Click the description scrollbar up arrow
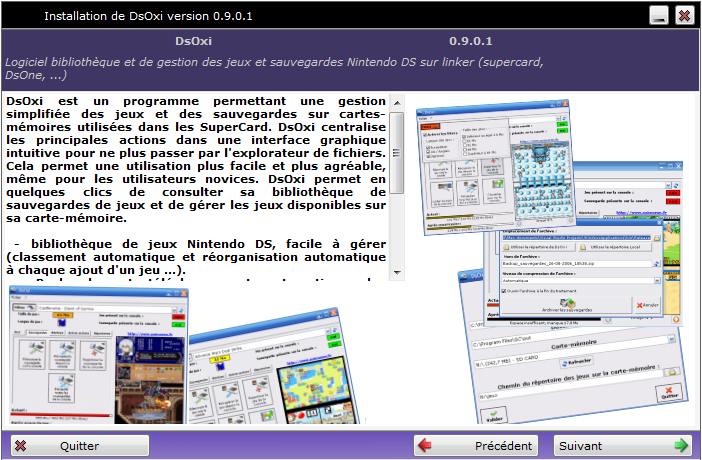The image size is (702, 460). click(x=397, y=103)
